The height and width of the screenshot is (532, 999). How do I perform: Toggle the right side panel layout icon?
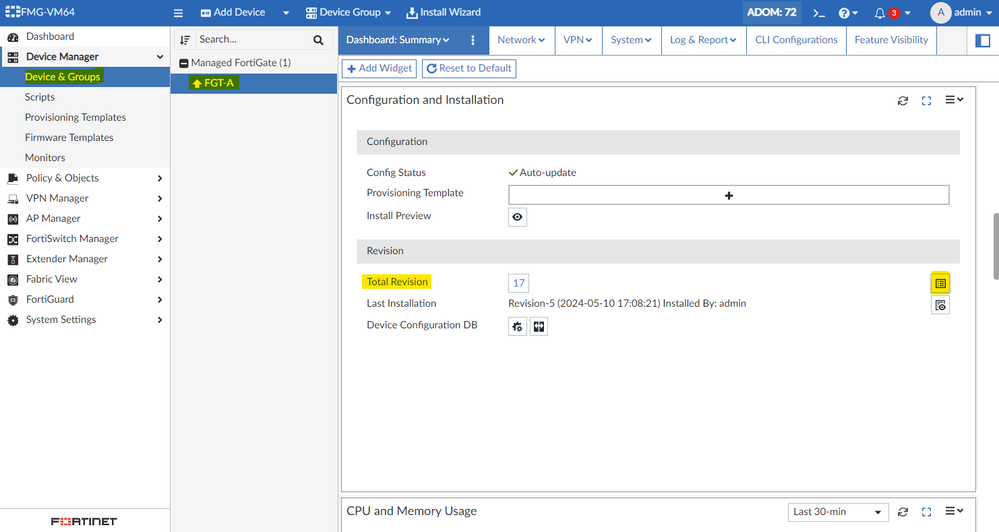click(982, 40)
